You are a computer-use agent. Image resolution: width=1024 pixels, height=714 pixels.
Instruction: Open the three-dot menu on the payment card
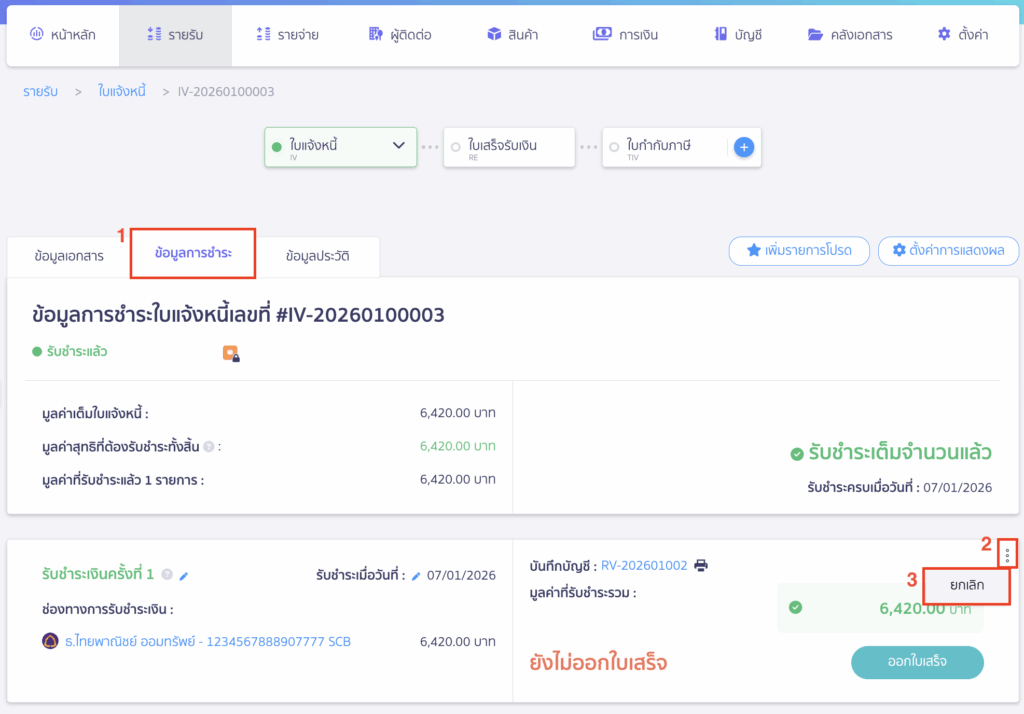[x=1007, y=554]
